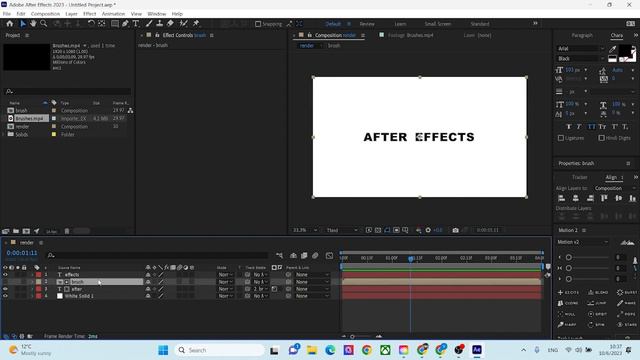Switch to the Paragraph panel tab
Screen dimensions: 640x360
point(582,36)
